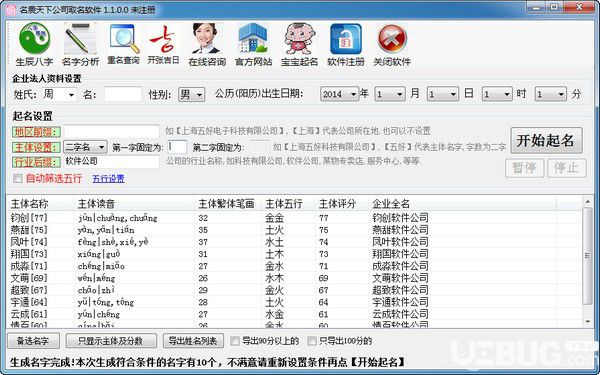Click the 主体设置 green label

[x=36, y=147]
